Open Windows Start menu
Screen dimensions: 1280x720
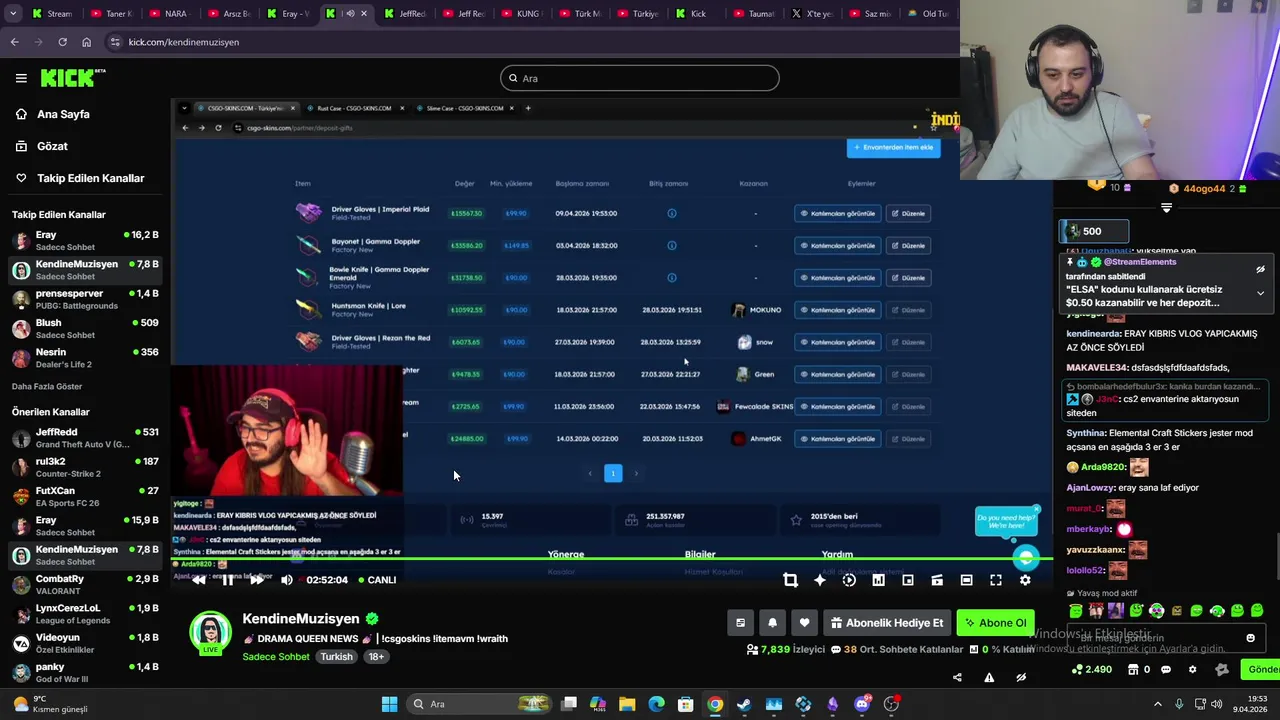pyautogui.click(x=389, y=704)
